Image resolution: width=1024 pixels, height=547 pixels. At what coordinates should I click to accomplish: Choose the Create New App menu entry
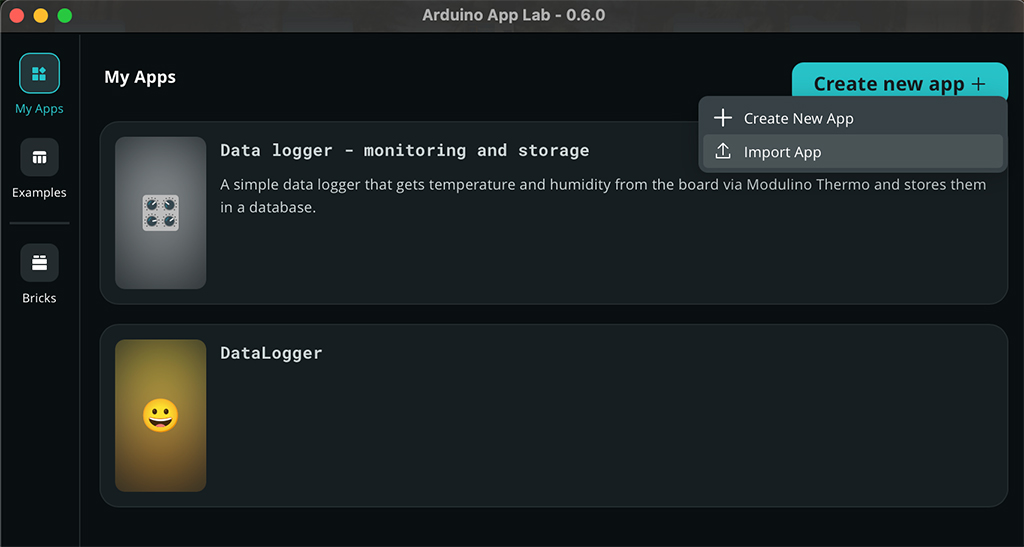tap(798, 118)
